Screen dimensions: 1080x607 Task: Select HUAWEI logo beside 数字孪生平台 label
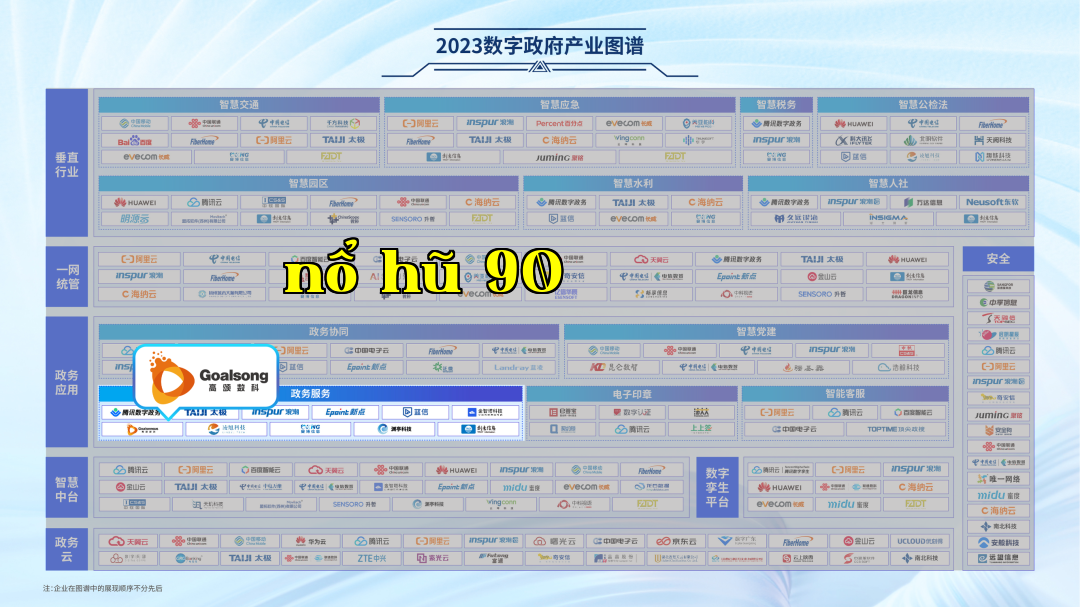coord(780,487)
